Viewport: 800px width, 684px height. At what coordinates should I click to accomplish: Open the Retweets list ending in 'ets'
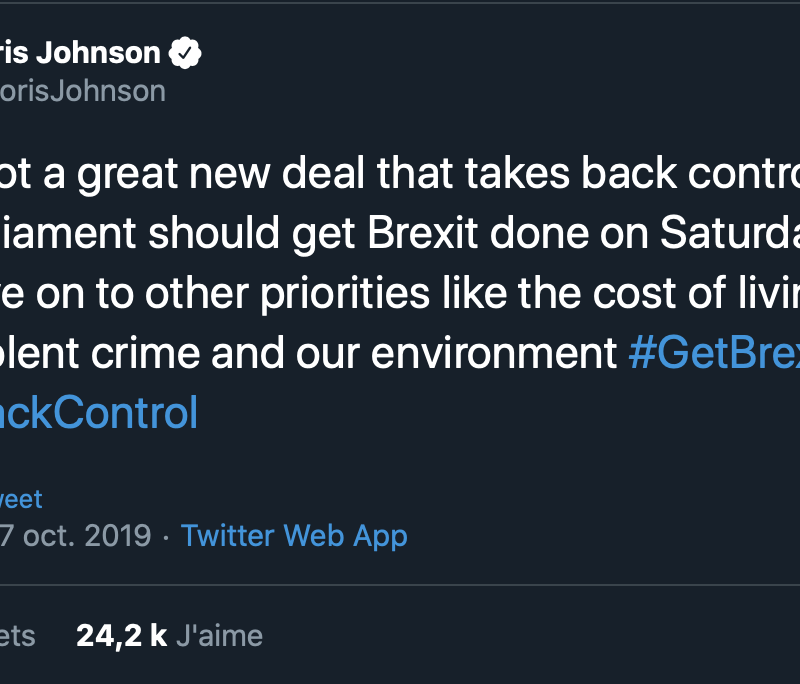[17, 636]
